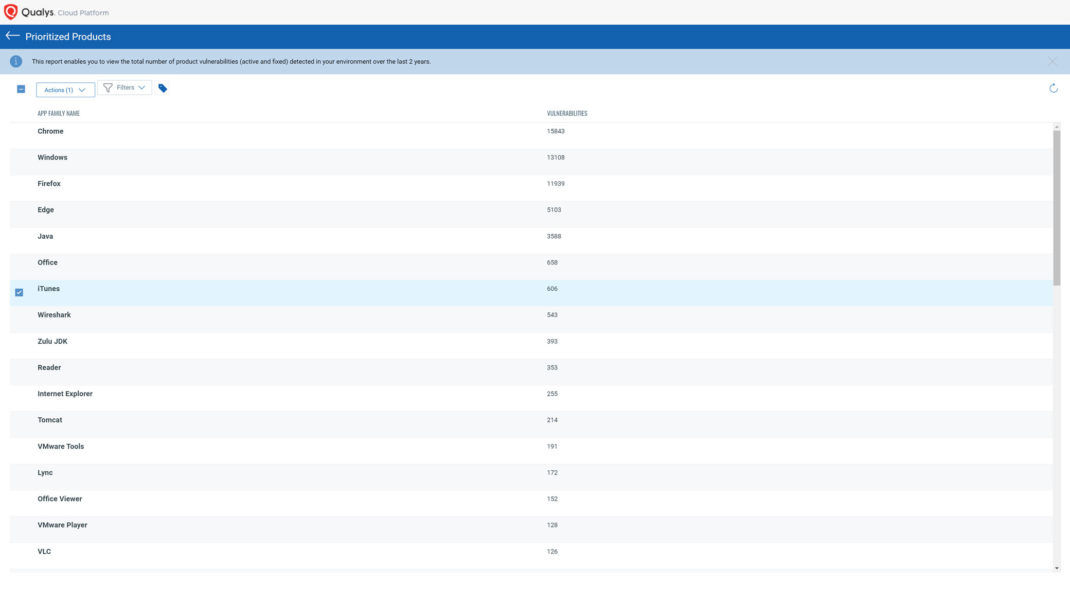Open the Filters dropdown
This screenshot has height=602, width=1070.
pyautogui.click(x=125, y=87)
